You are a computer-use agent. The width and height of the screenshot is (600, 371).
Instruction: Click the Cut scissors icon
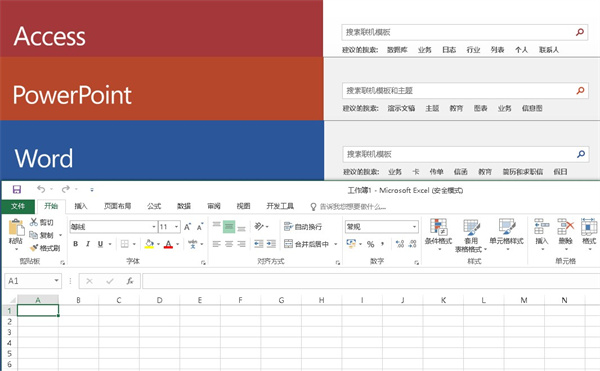click(34, 222)
